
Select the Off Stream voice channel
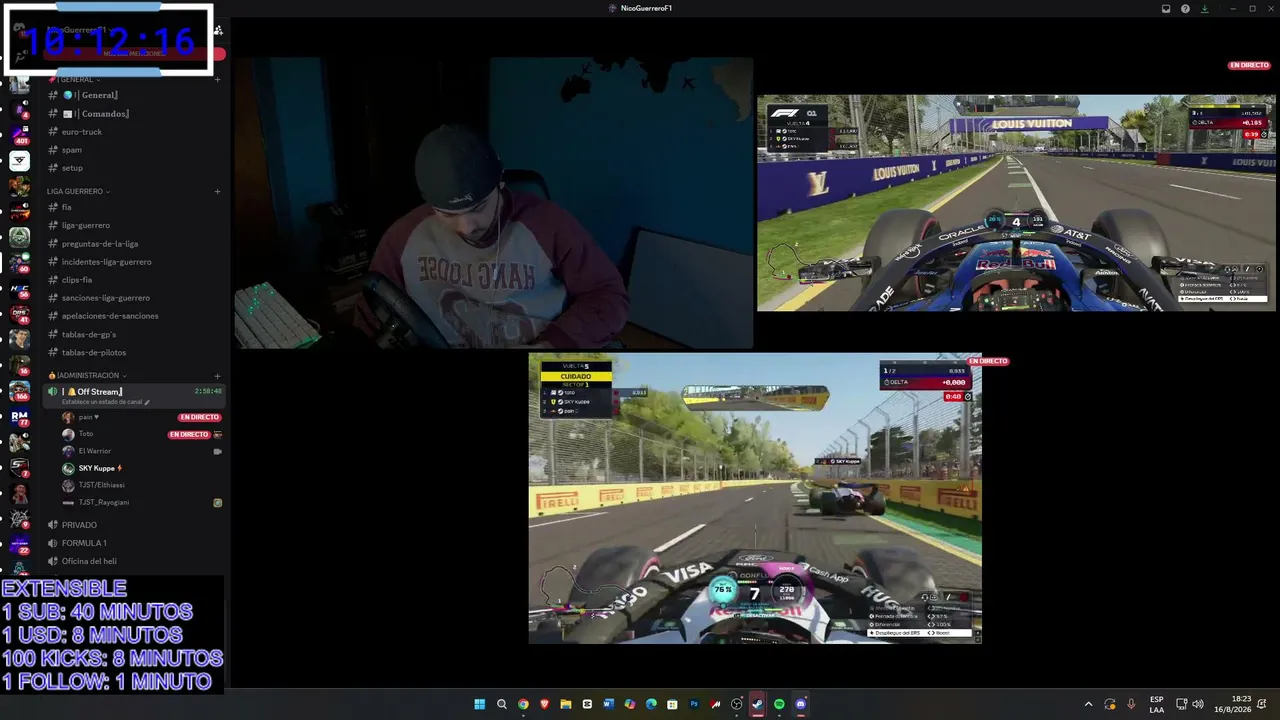134,396
